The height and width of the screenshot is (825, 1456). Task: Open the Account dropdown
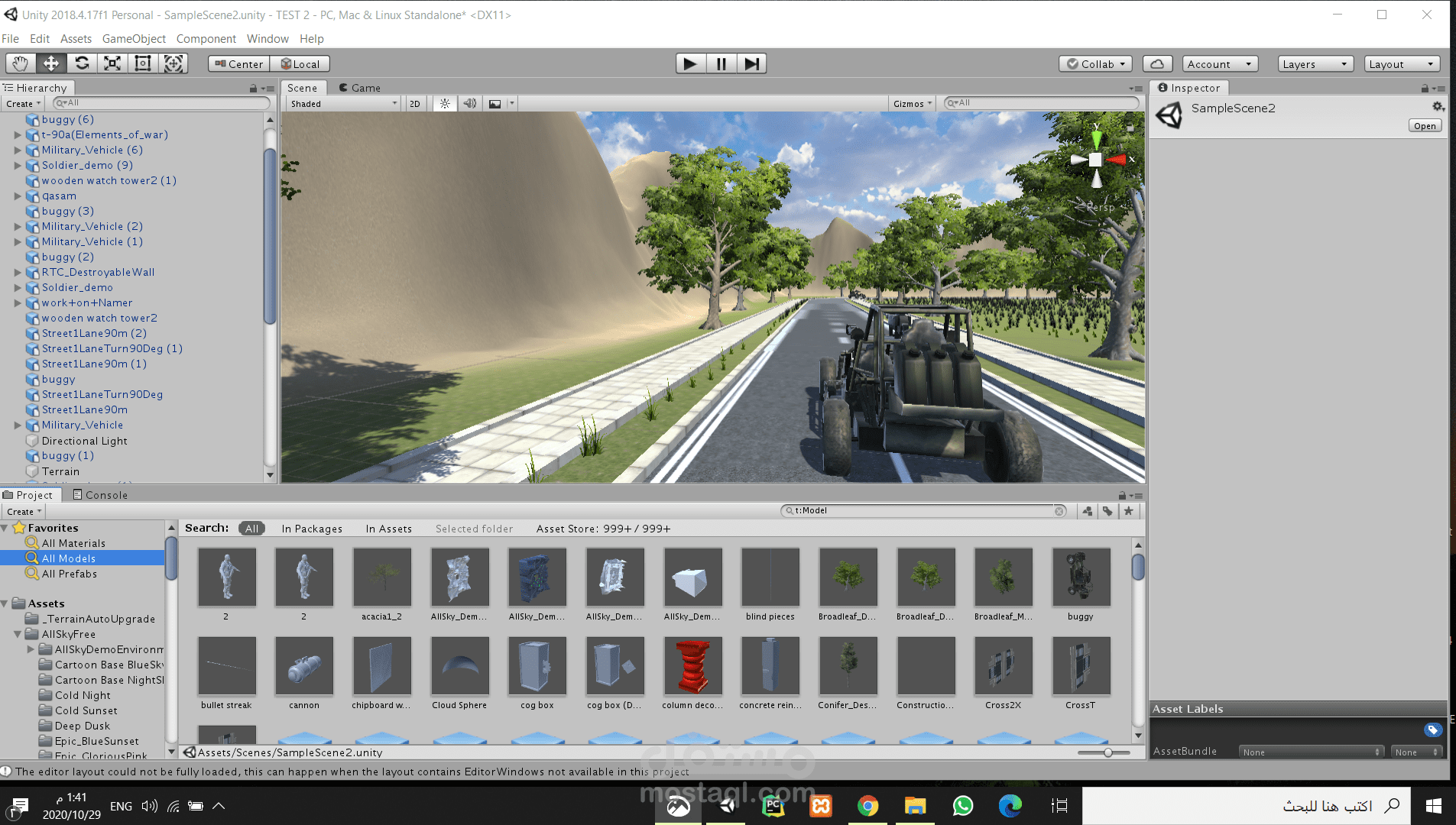click(1220, 64)
